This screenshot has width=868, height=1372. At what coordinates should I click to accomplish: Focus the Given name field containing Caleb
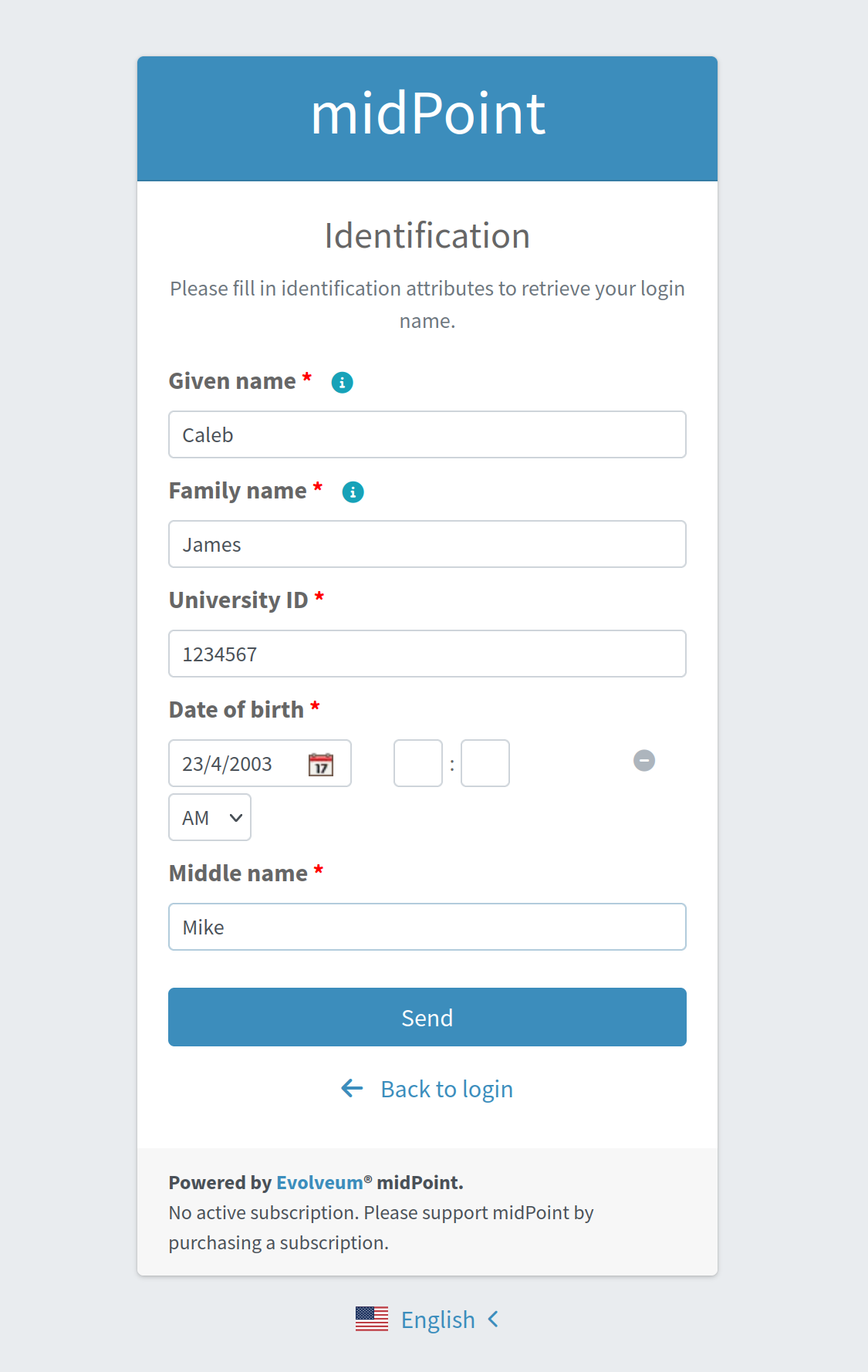pyautogui.click(x=427, y=435)
